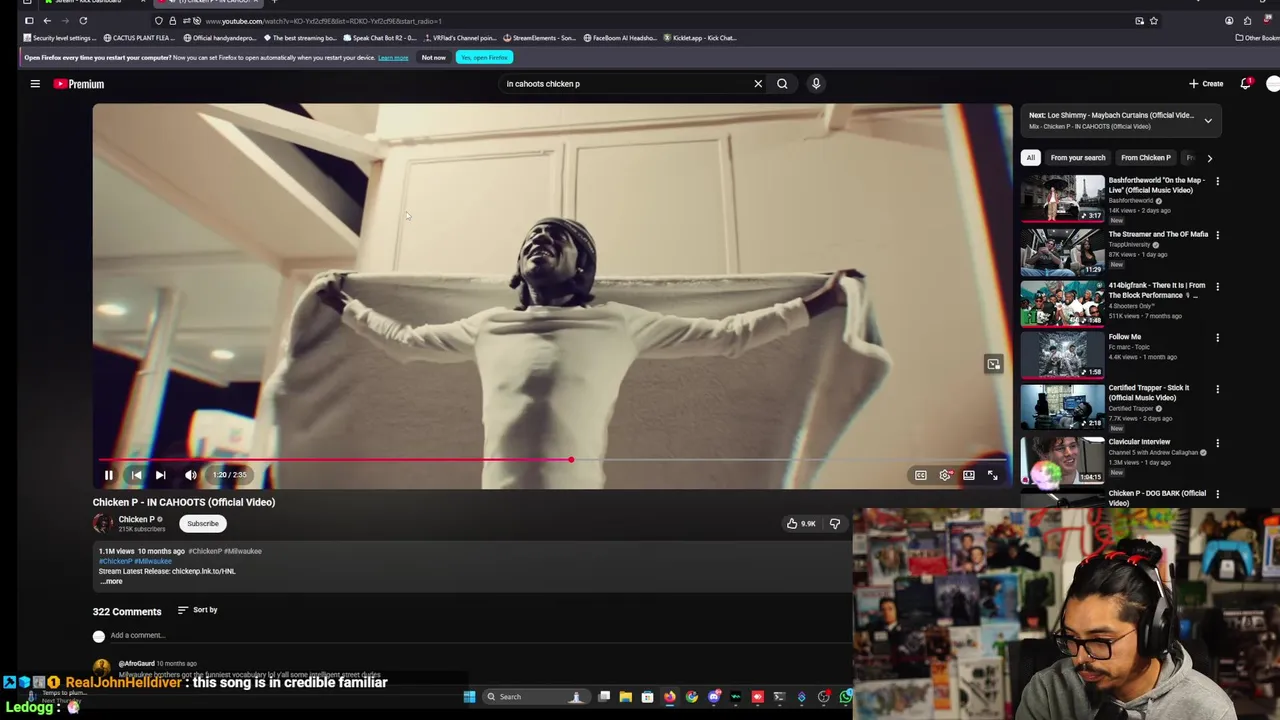Viewport: 1280px width, 720px height.
Task: Open the Kicklet.app bookmark
Action: (x=700, y=38)
